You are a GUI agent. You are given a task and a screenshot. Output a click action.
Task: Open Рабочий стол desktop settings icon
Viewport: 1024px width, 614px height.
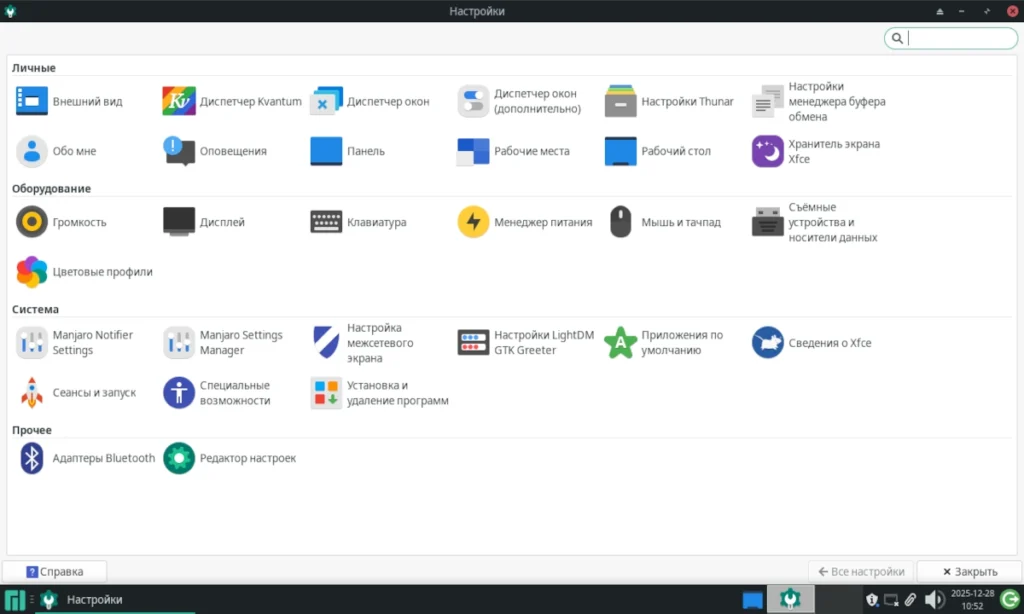(620, 151)
